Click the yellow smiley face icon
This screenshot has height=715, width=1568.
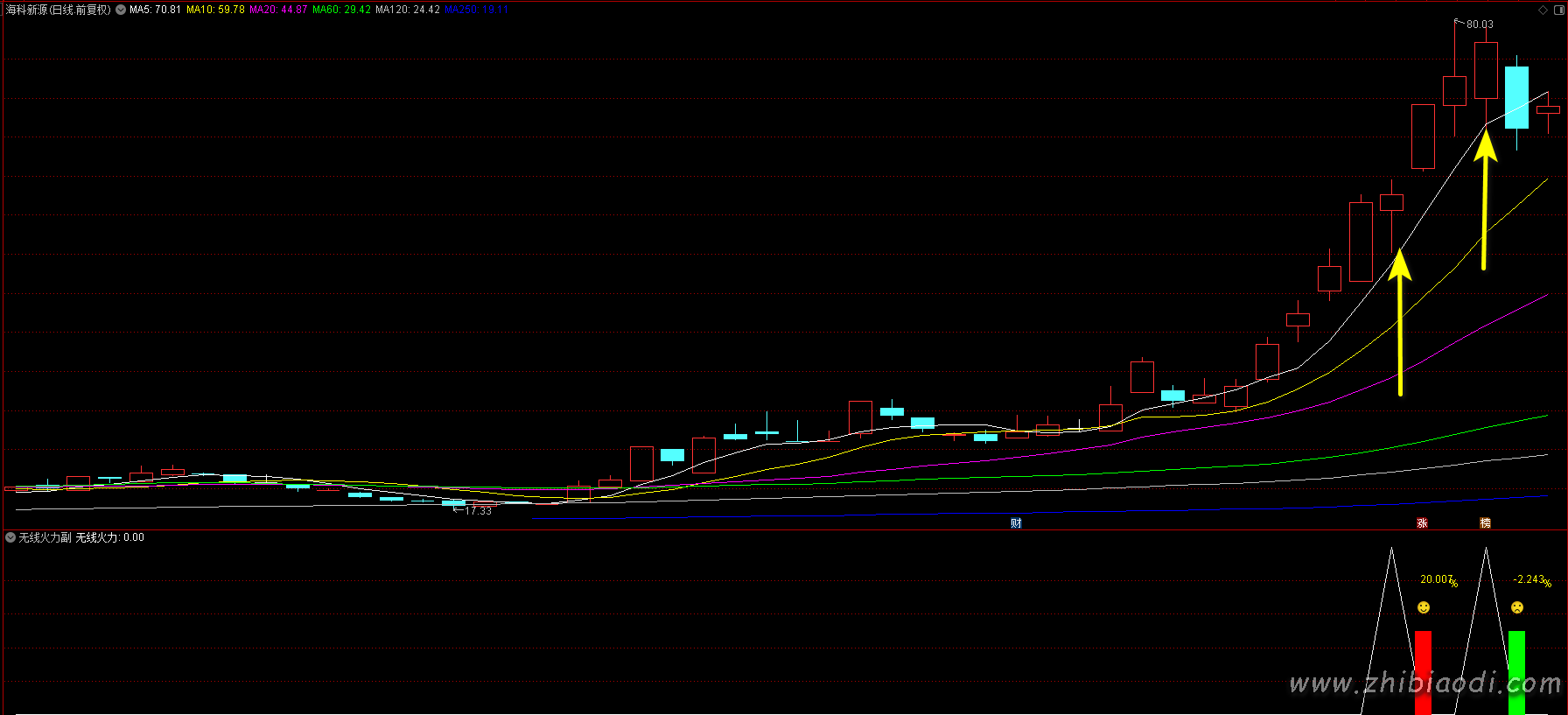pyautogui.click(x=1424, y=607)
